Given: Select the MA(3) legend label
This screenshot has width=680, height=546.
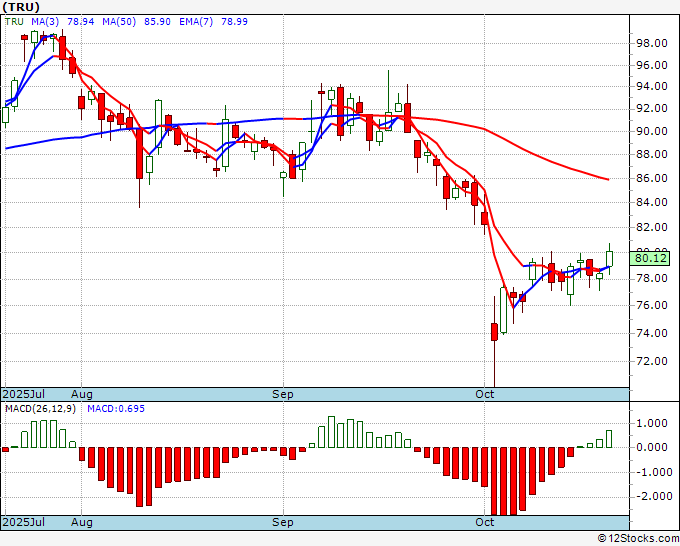Looking at the screenshot, I should click(45, 22).
